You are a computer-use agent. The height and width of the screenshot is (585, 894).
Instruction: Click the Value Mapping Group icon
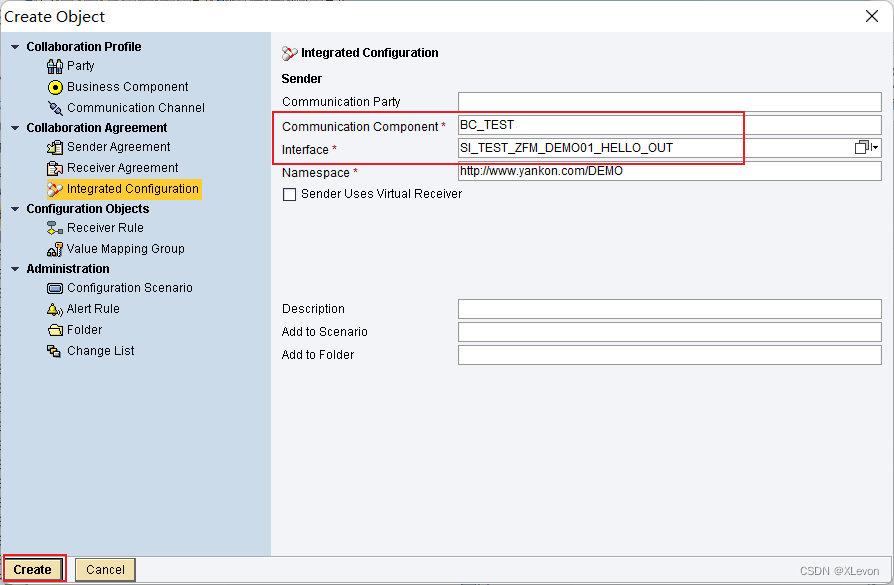(x=55, y=249)
